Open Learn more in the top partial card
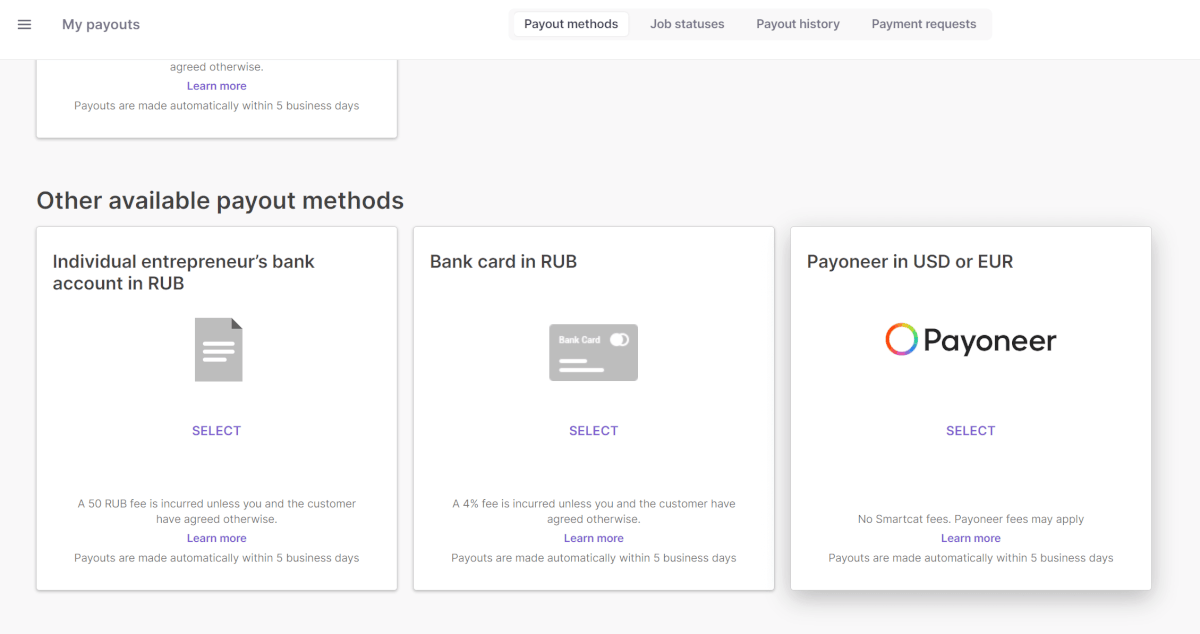The width and height of the screenshot is (1200, 634). (216, 86)
